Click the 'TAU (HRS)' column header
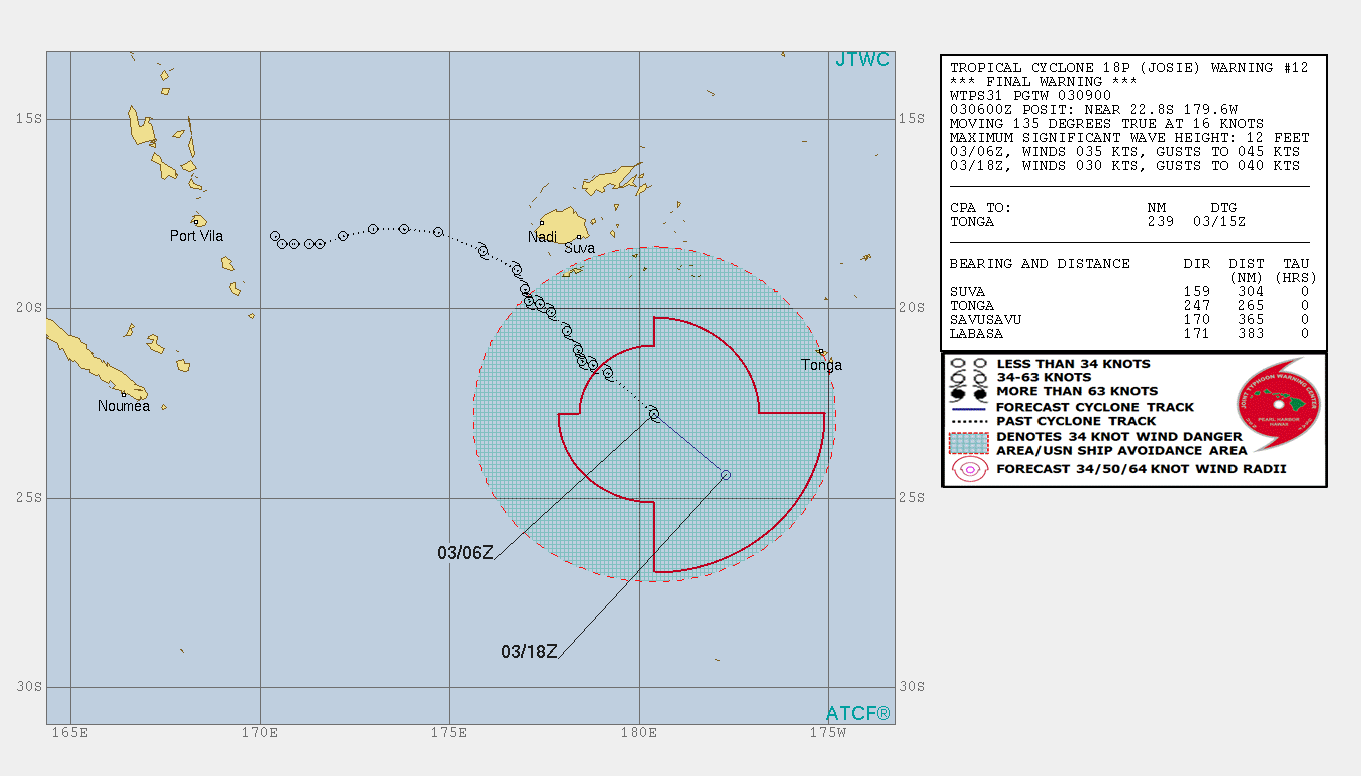This screenshot has width=1361, height=776. coord(1297,271)
